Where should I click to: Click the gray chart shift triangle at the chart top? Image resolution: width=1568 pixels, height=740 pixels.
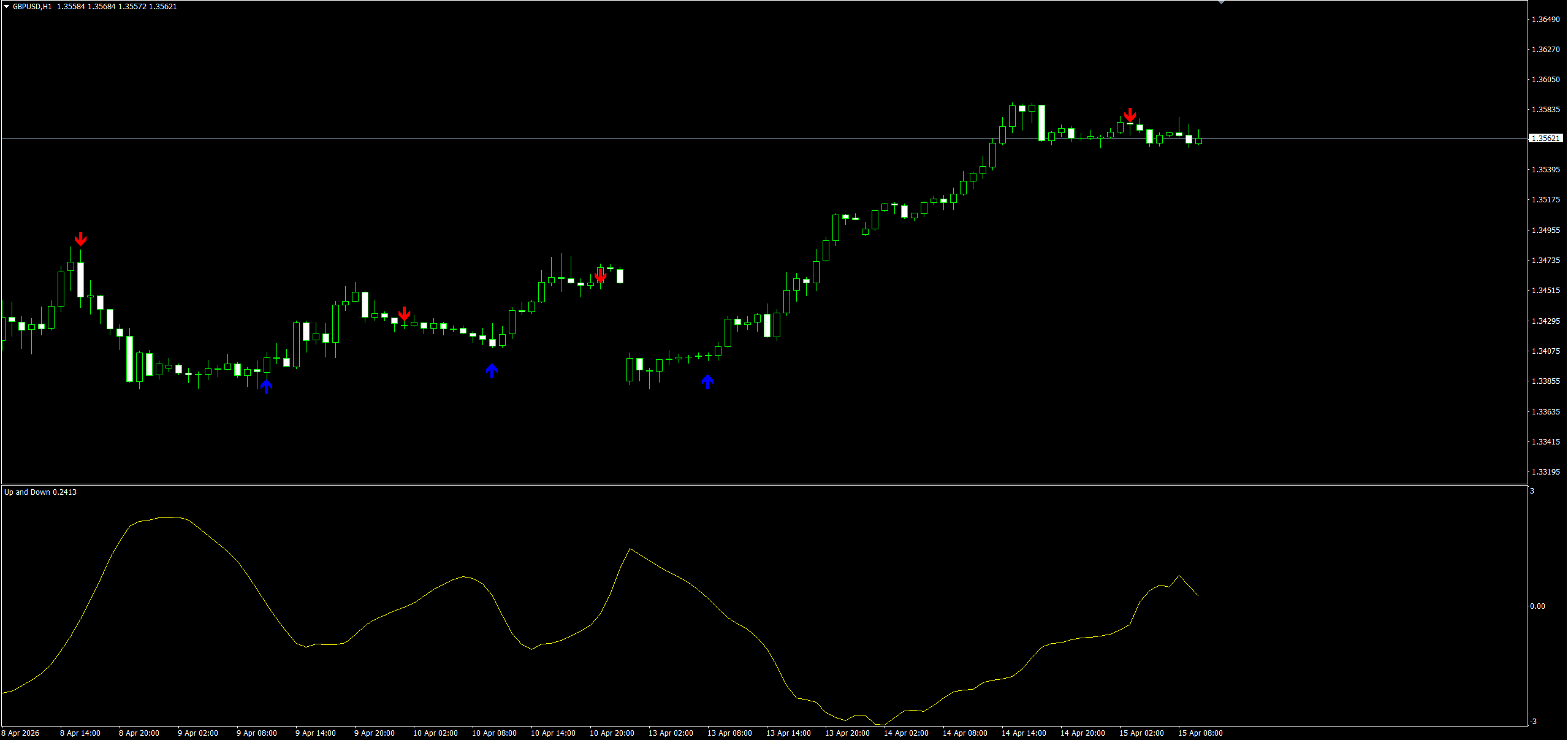coord(1221,2)
